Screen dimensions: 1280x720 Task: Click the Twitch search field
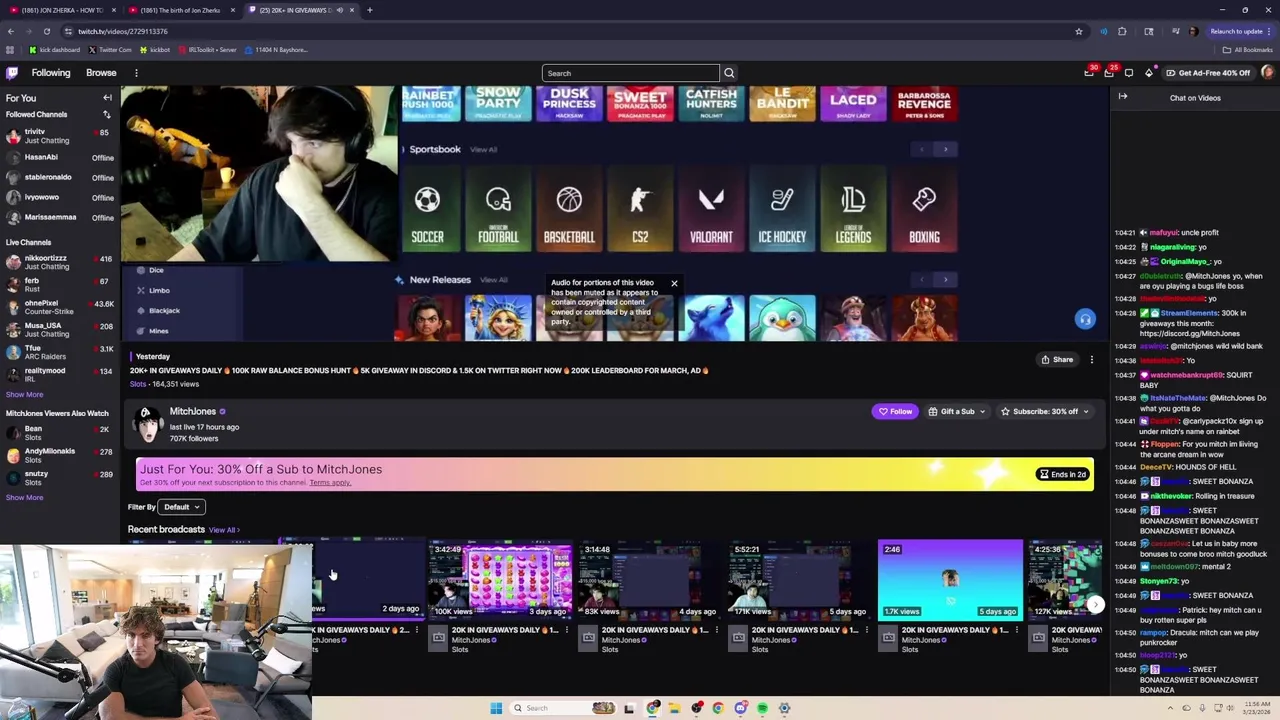[x=631, y=73]
